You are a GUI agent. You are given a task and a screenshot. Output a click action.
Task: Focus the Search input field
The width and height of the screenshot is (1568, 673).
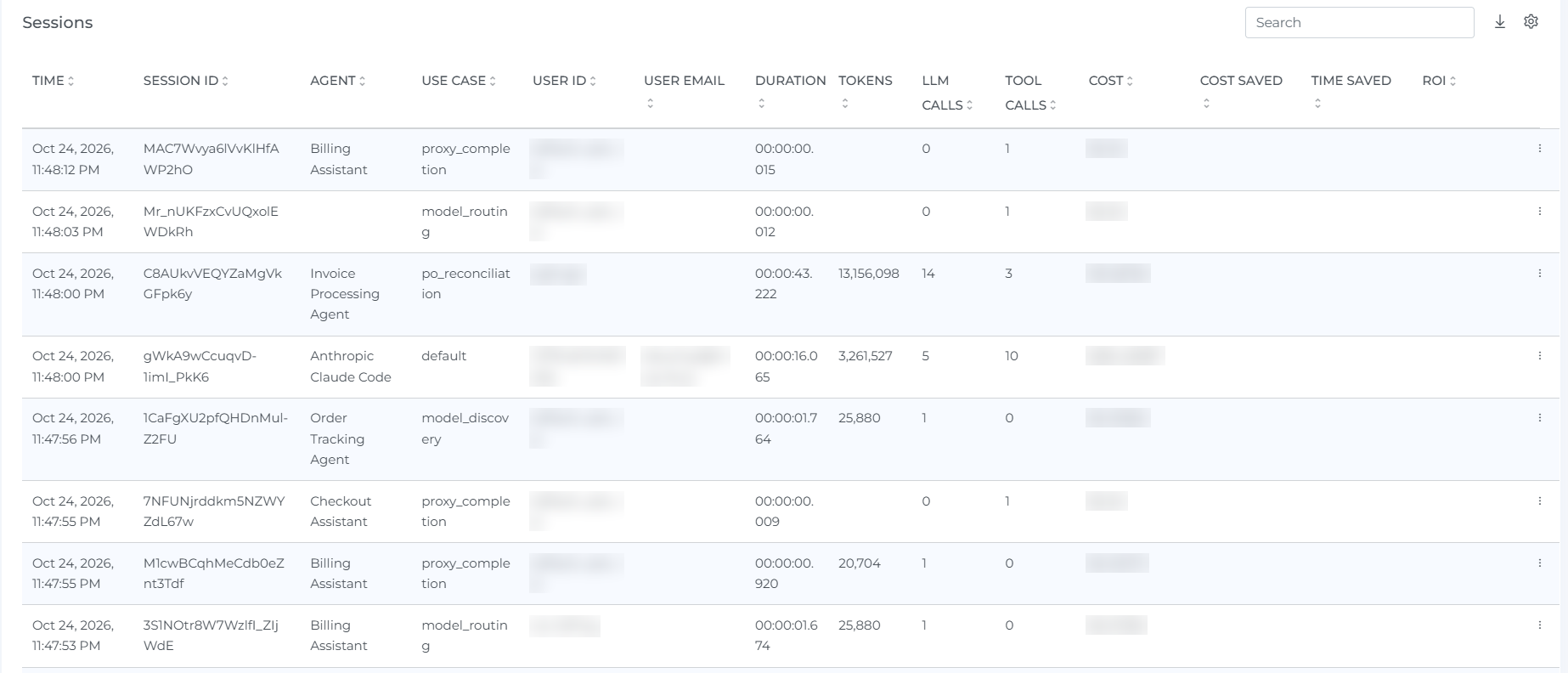(1359, 23)
